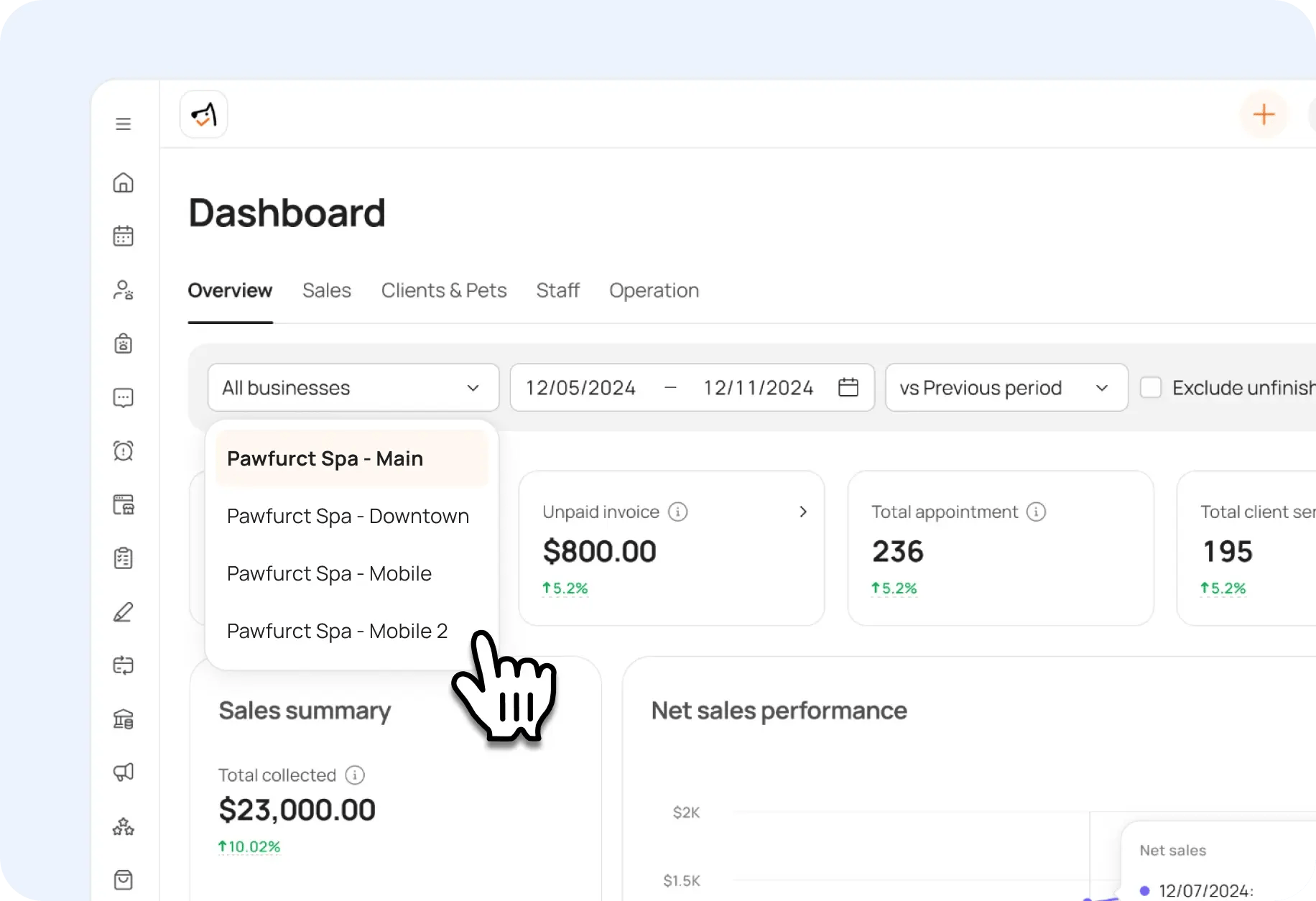The width and height of the screenshot is (1316, 901).
Task: Toggle the Exclude unfinished checkbox
Action: 1151,388
